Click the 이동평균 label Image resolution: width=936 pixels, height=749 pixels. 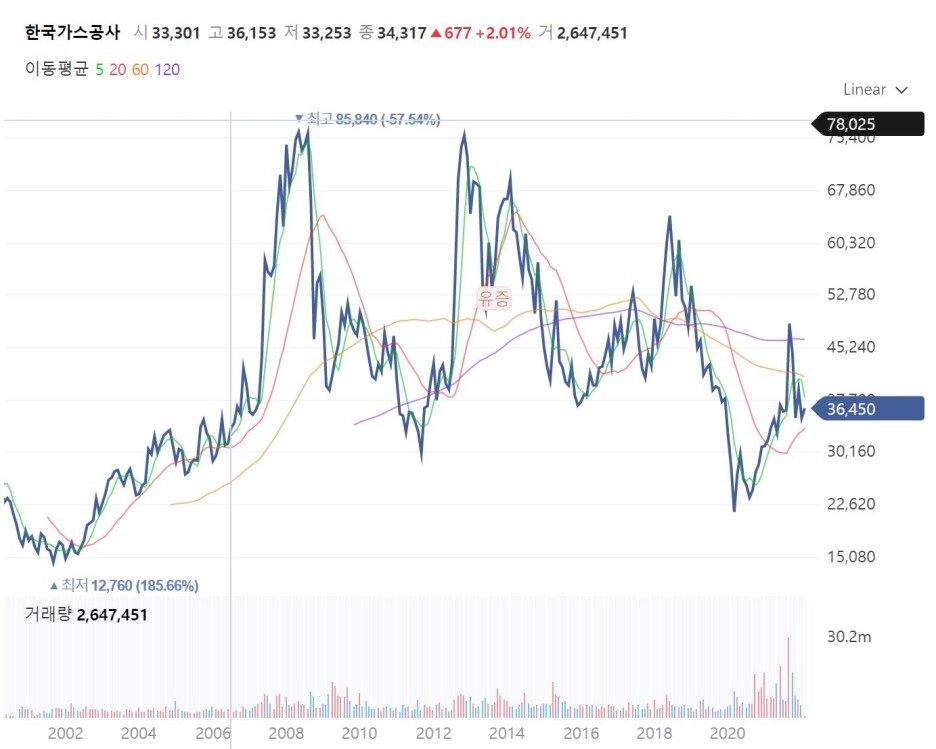[x=56, y=69]
